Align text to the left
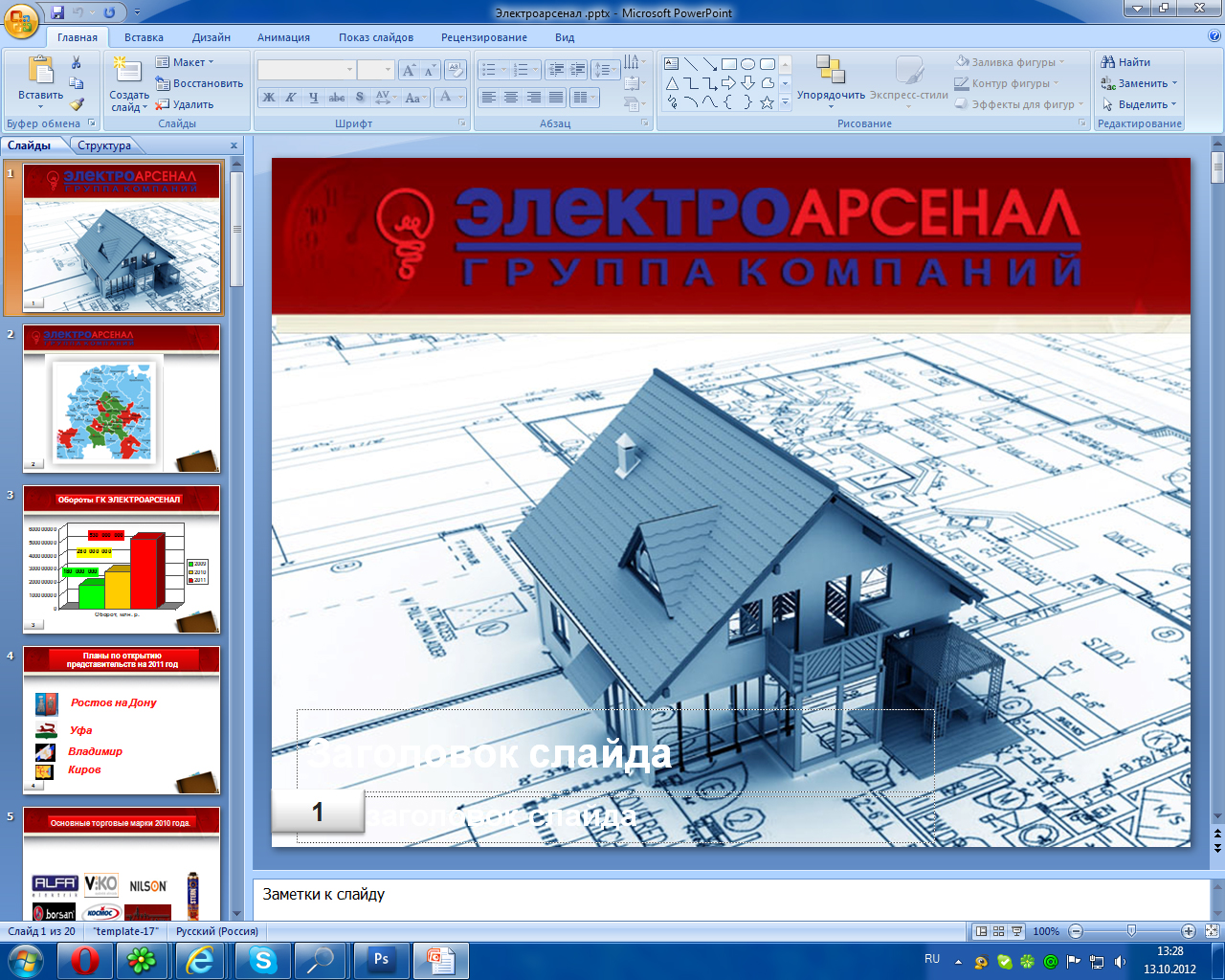The height and width of the screenshot is (980, 1225). click(489, 97)
